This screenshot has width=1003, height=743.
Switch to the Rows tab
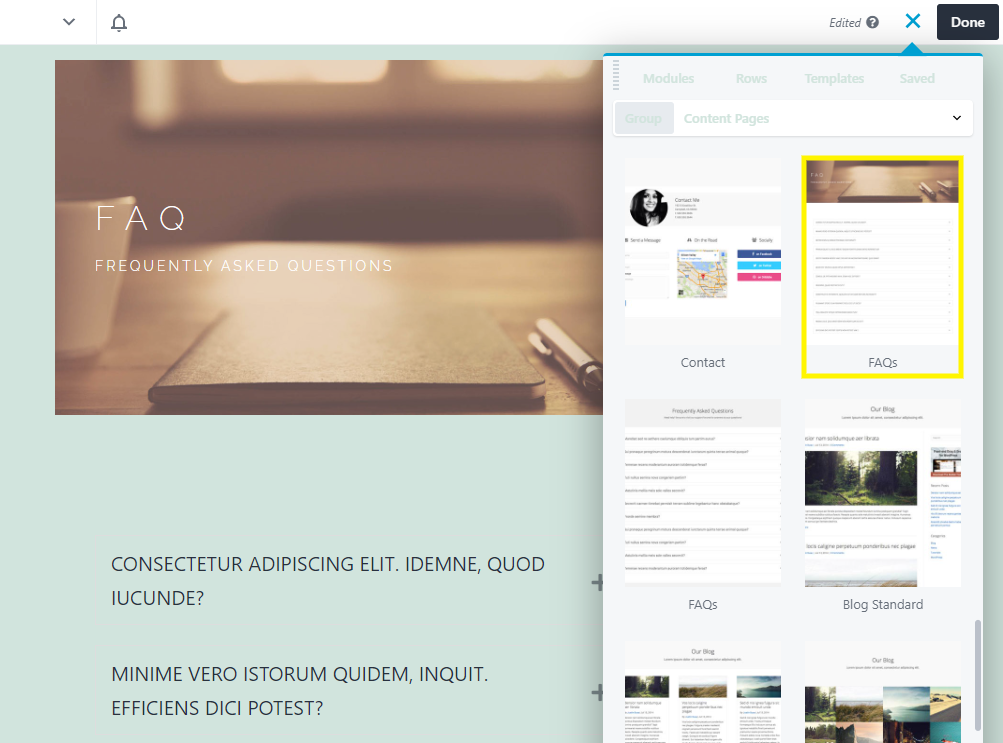tap(751, 78)
